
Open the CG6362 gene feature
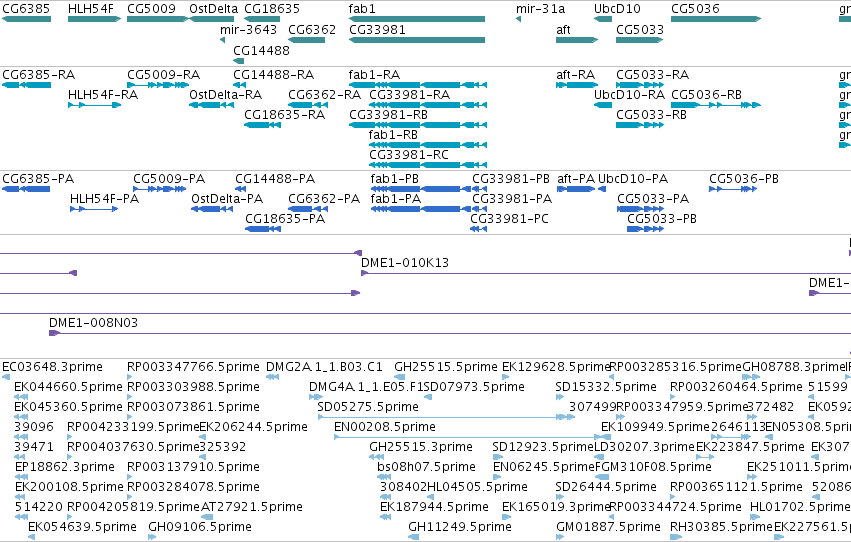point(307,40)
